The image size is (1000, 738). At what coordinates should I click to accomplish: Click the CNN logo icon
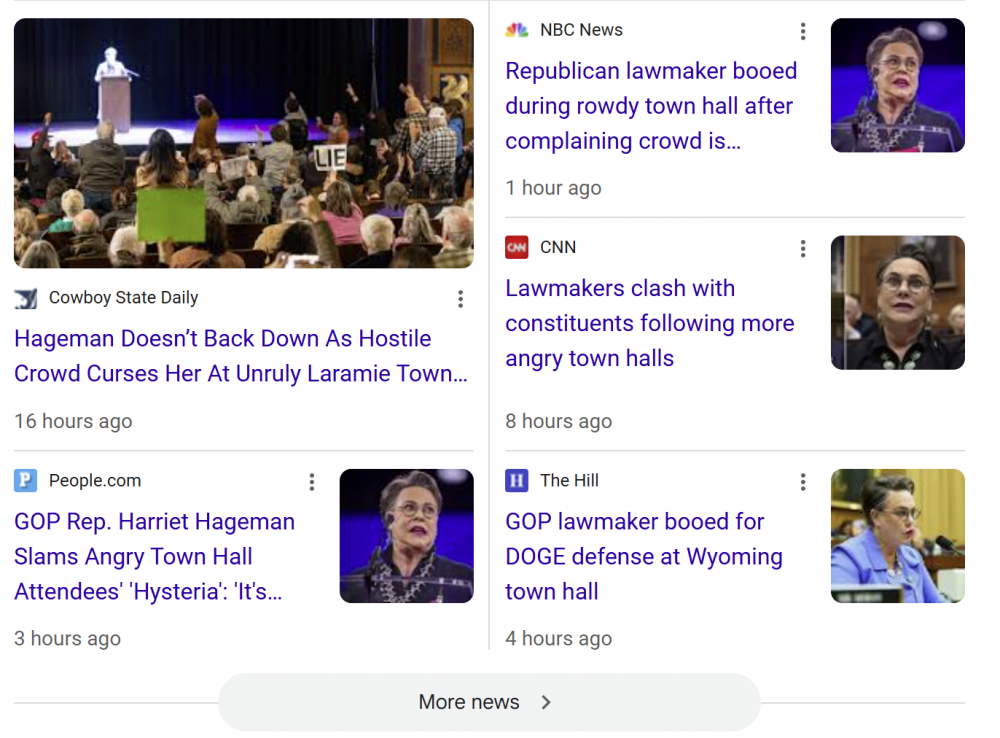pyautogui.click(x=516, y=247)
